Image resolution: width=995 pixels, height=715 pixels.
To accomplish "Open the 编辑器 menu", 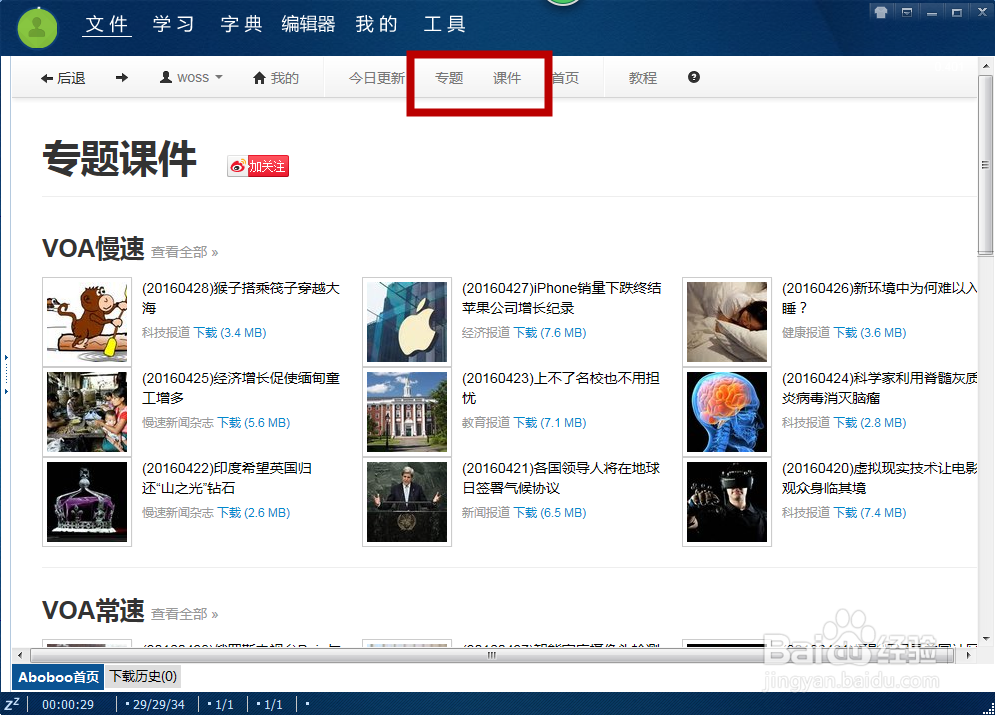I will coord(308,24).
